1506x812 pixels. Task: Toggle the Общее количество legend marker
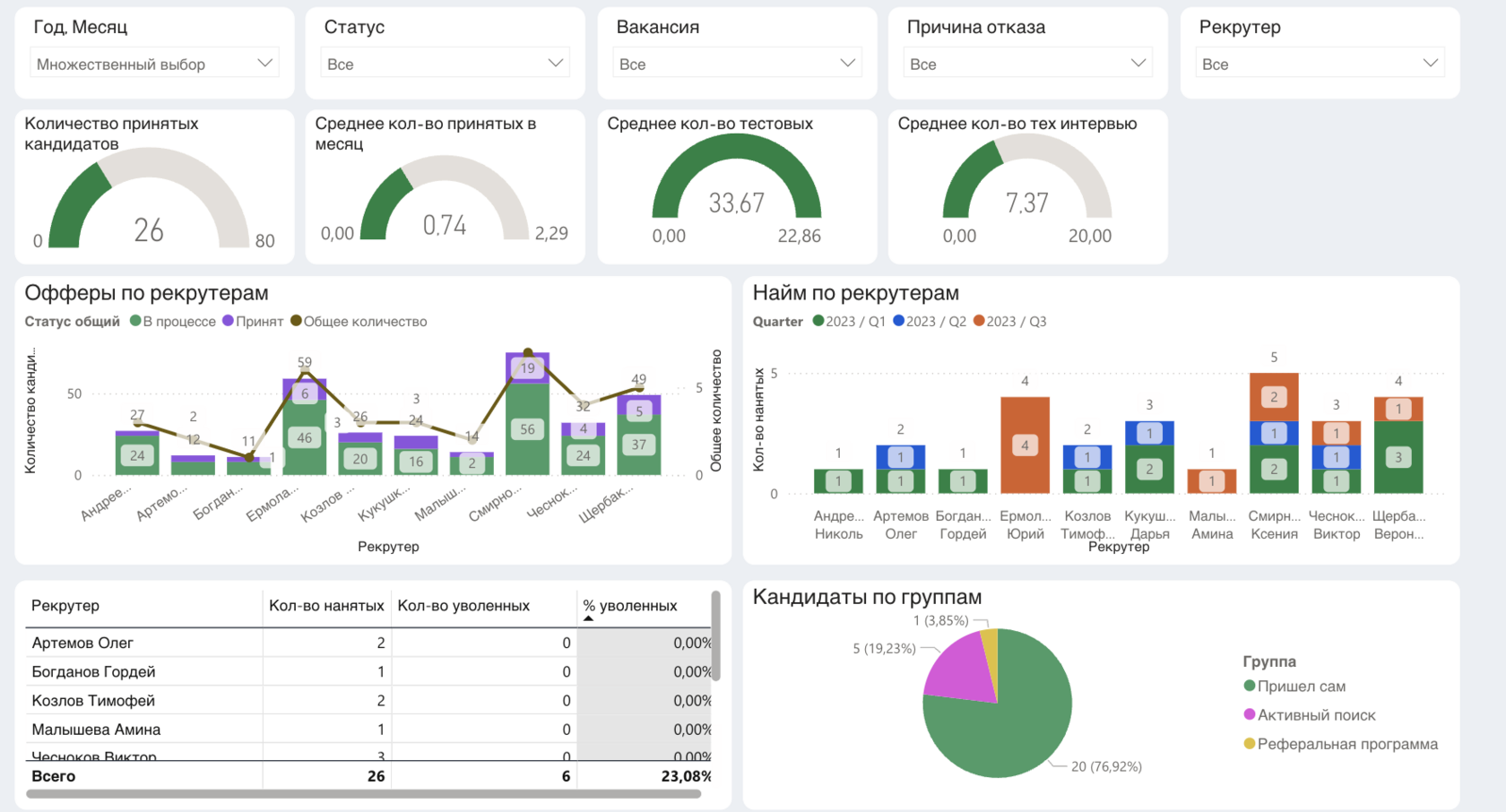(x=296, y=321)
